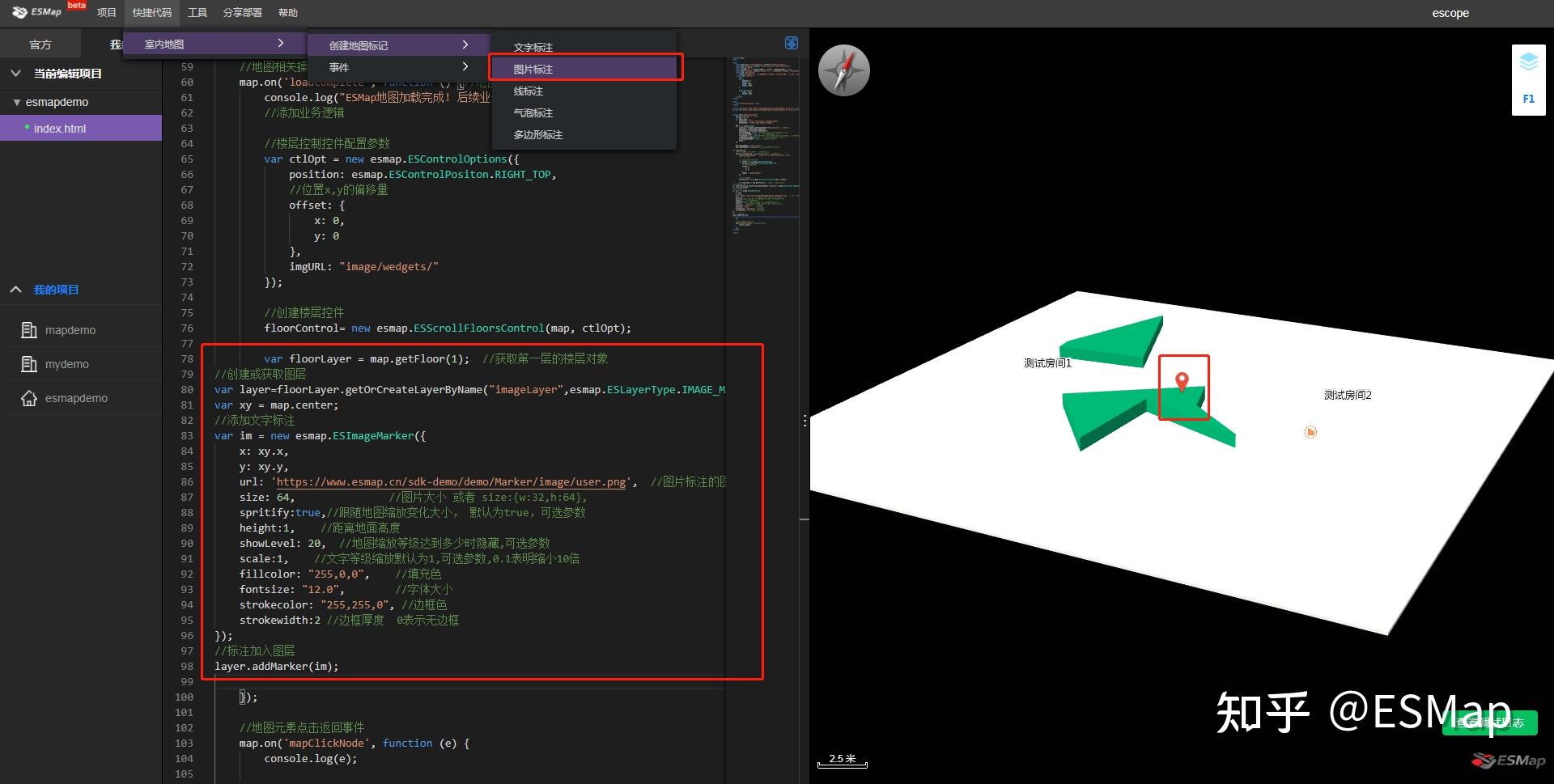Expand the 室内地图 submenu
Screen dimensions: 1554x784
point(214,44)
